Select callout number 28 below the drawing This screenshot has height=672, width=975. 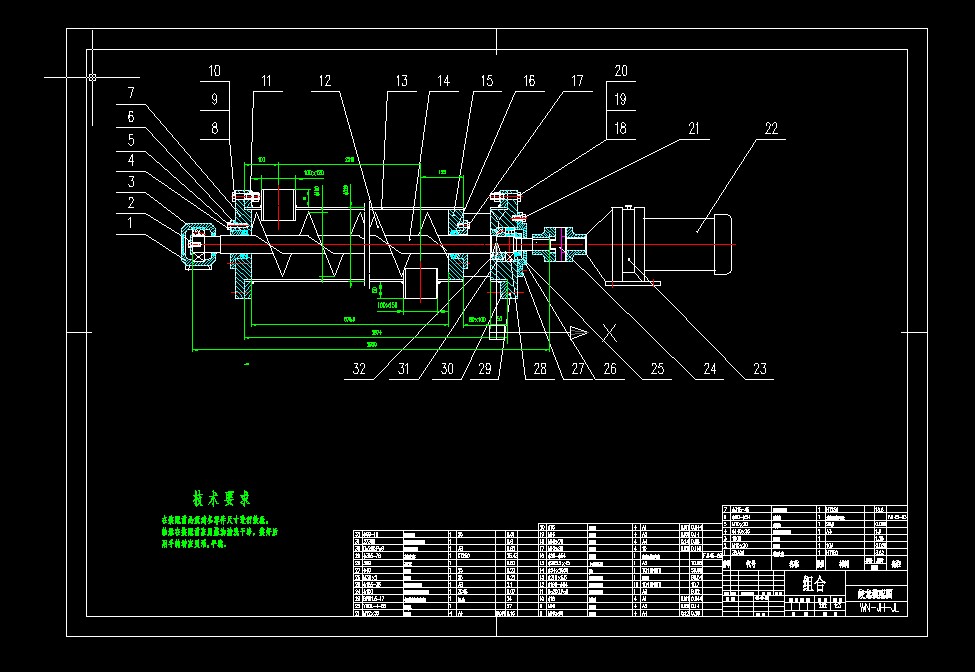540,369
